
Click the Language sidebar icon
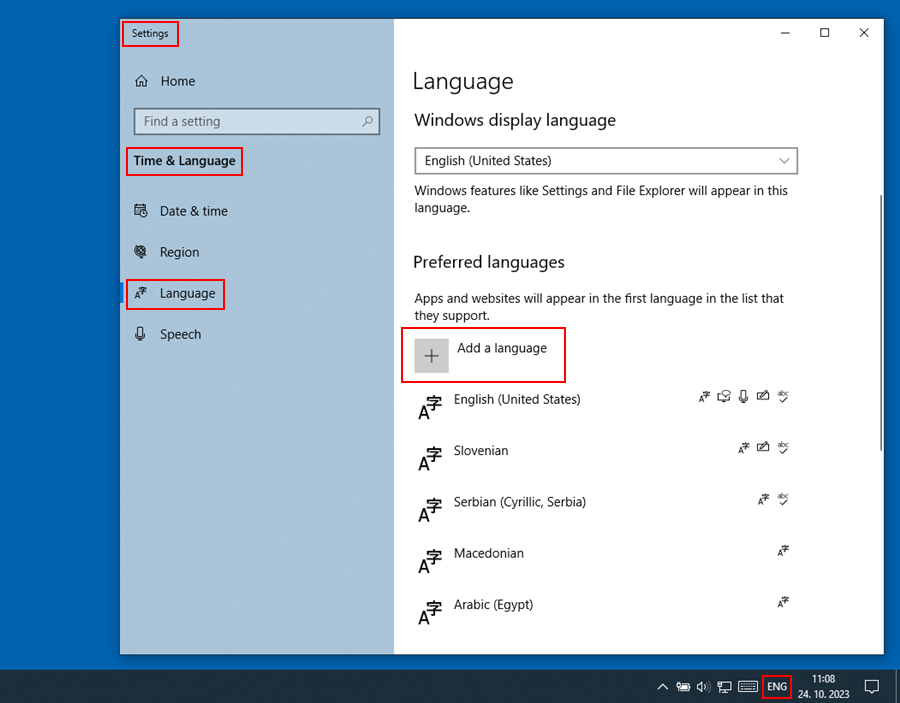(x=141, y=293)
